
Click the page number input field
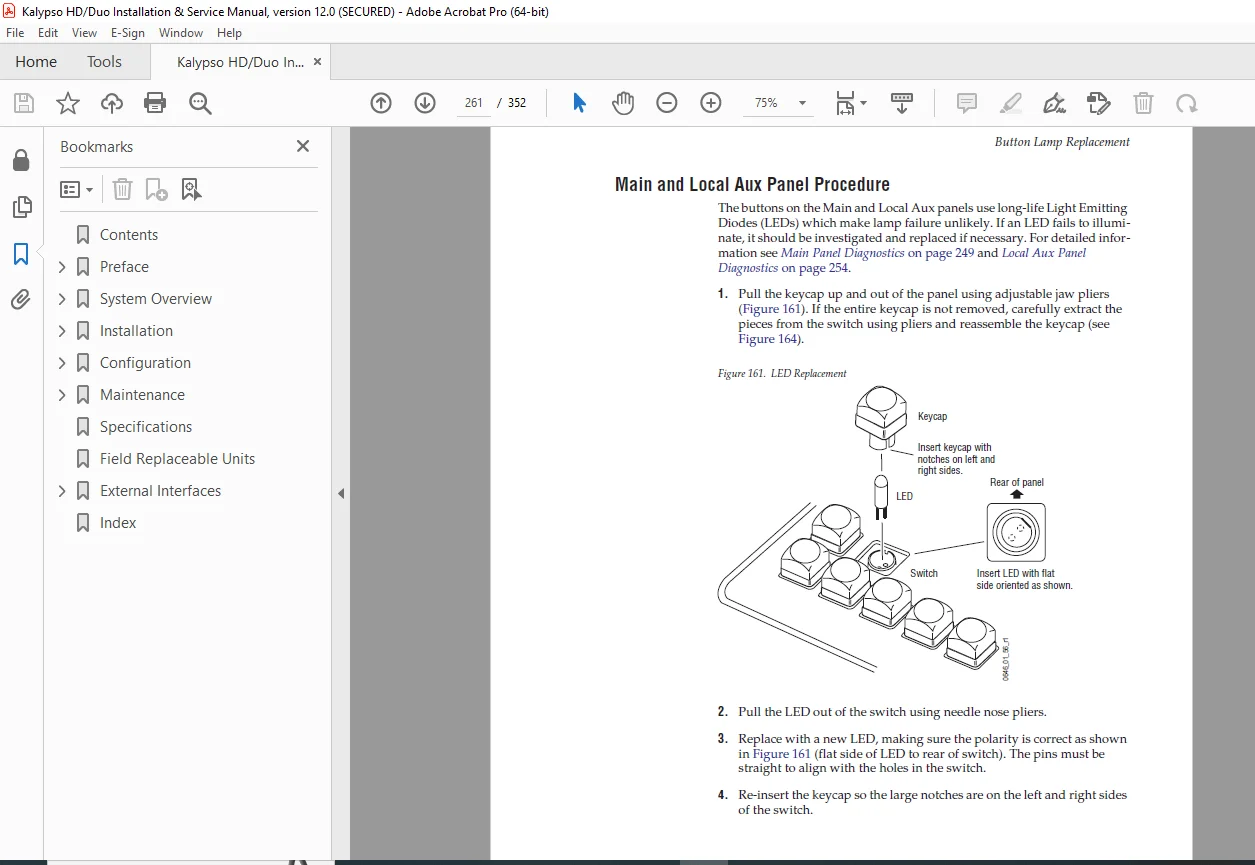tap(474, 103)
